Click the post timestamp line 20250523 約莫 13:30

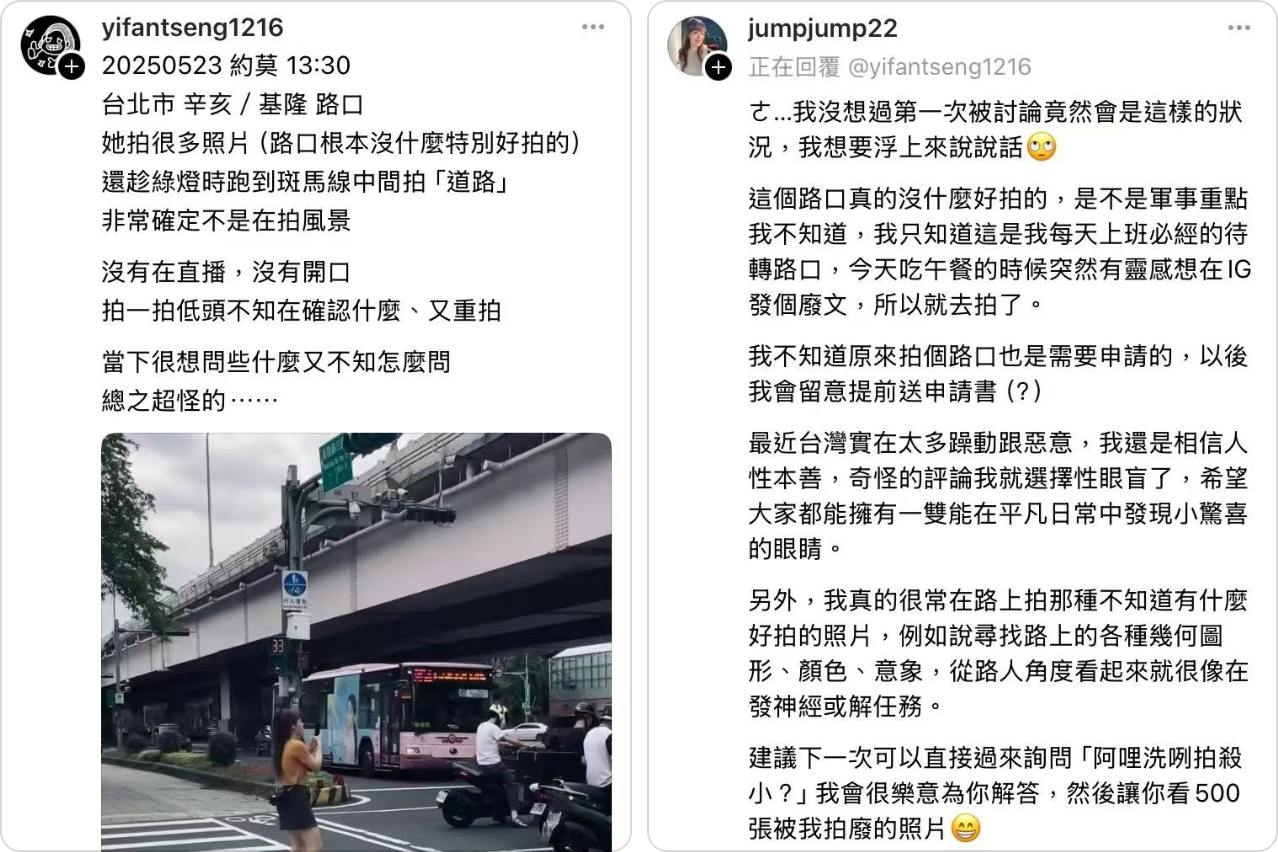point(226,66)
